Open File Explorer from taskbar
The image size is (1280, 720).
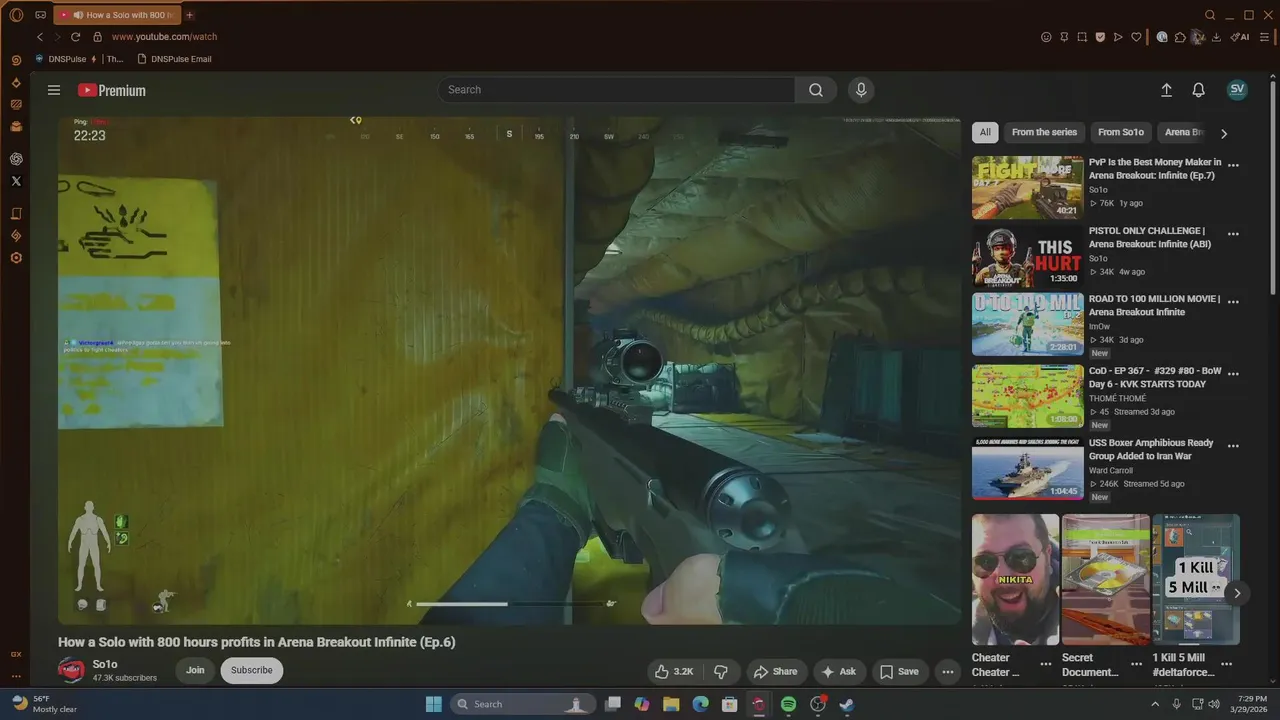[x=671, y=704]
